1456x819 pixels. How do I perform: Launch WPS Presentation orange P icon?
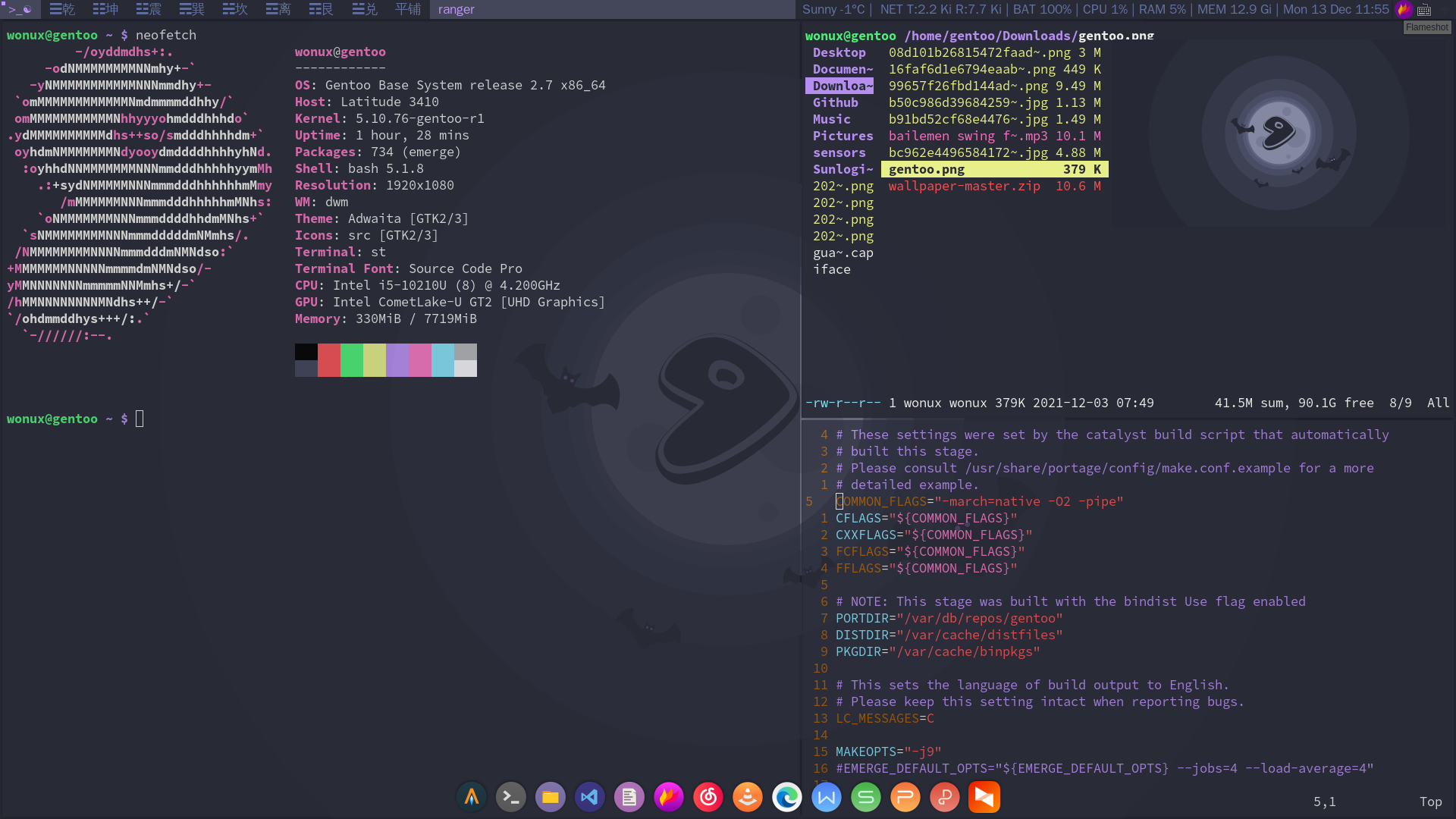905,797
